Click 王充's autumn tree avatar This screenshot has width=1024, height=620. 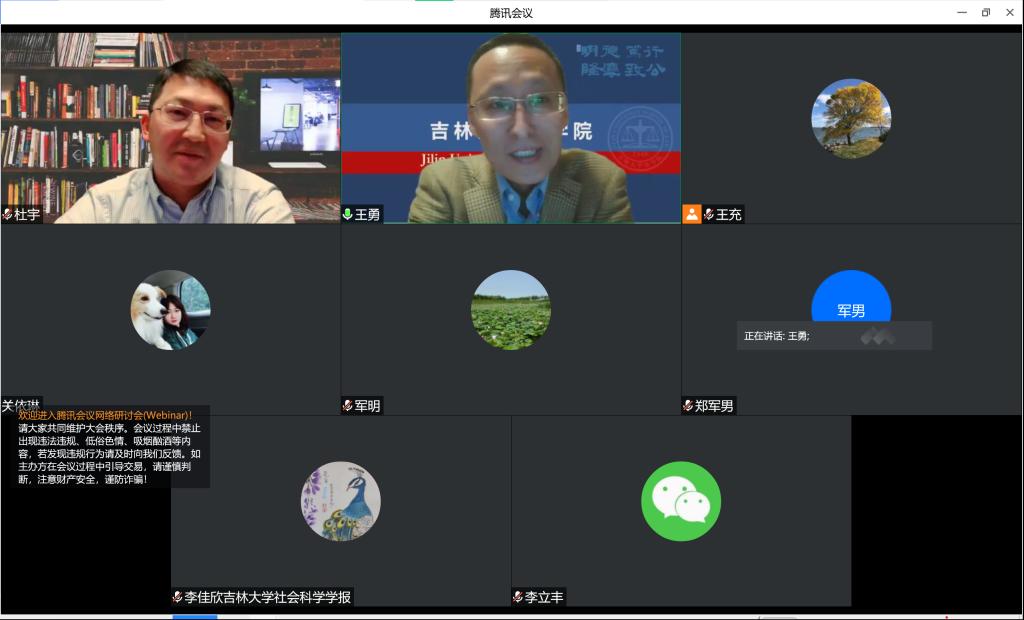tap(851, 119)
